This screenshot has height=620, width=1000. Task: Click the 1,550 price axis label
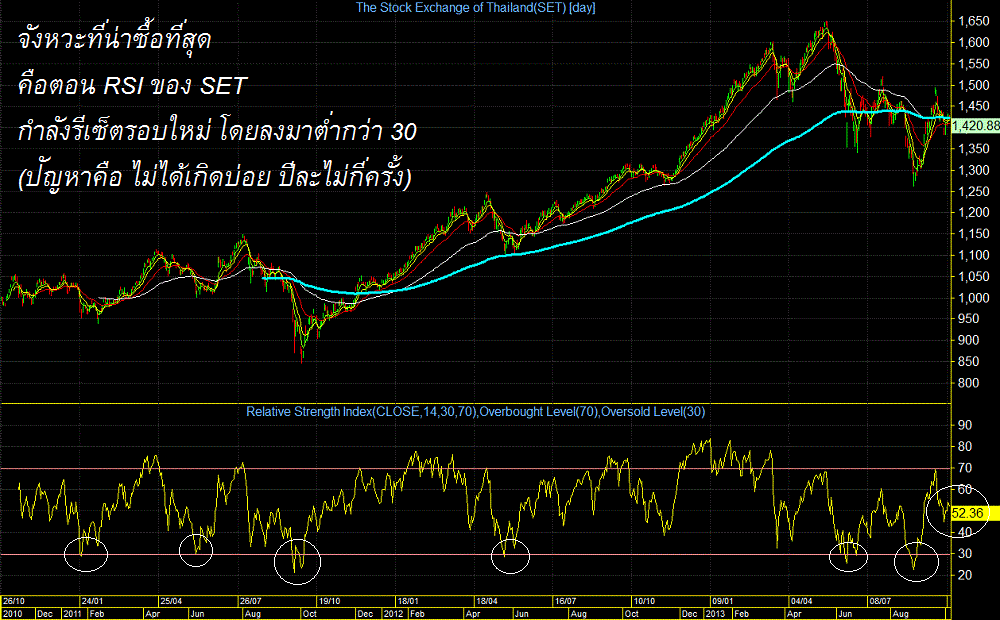pos(974,64)
